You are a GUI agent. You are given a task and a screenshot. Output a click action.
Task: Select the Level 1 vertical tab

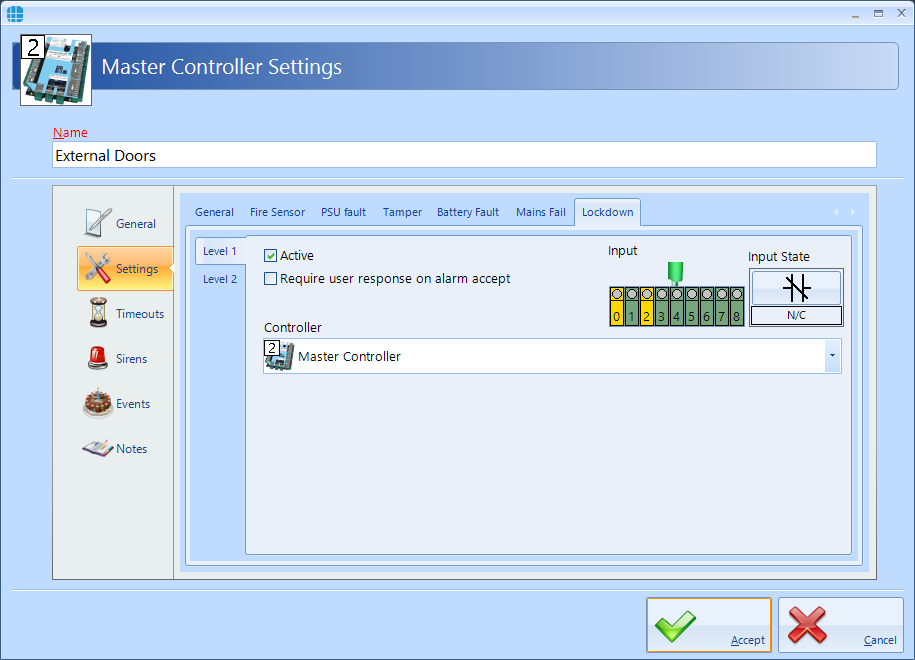click(220, 252)
